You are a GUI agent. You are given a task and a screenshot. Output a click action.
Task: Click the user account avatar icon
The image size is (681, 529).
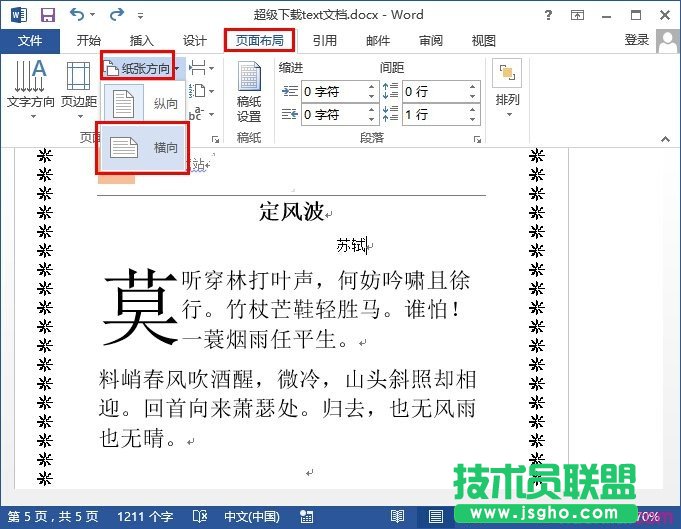[667, 41]
